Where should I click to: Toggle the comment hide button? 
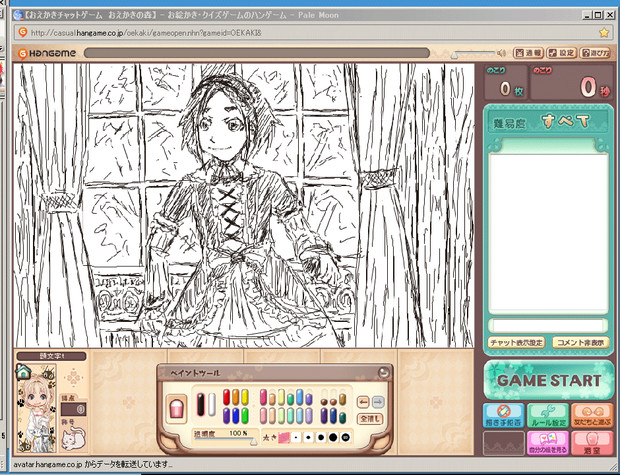pyautogui.click(x=579, y=342)
